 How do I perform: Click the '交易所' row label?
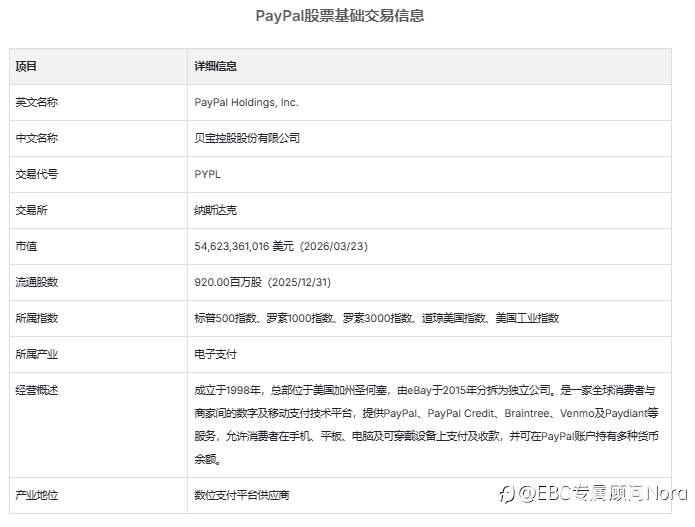(31, 210)
